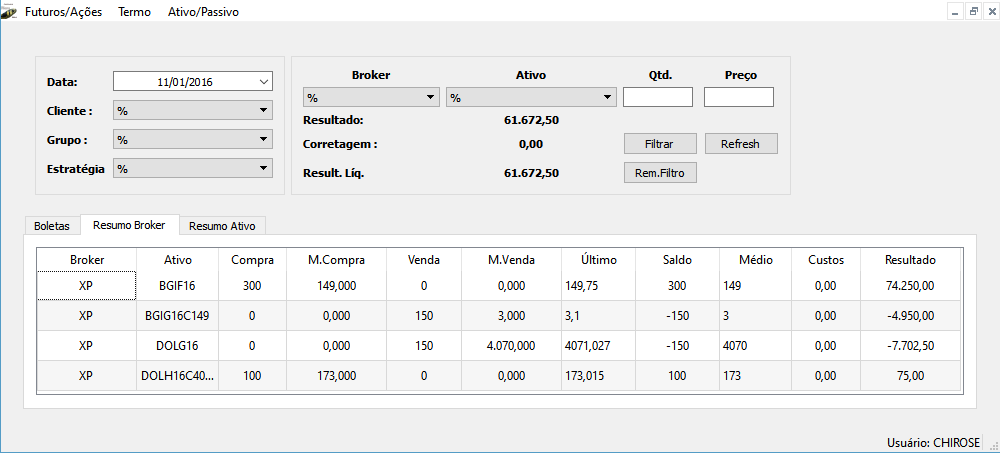1000x453 pixels.
Task: Click the 149,000 M.Compra cell
Action: point(336,286)
